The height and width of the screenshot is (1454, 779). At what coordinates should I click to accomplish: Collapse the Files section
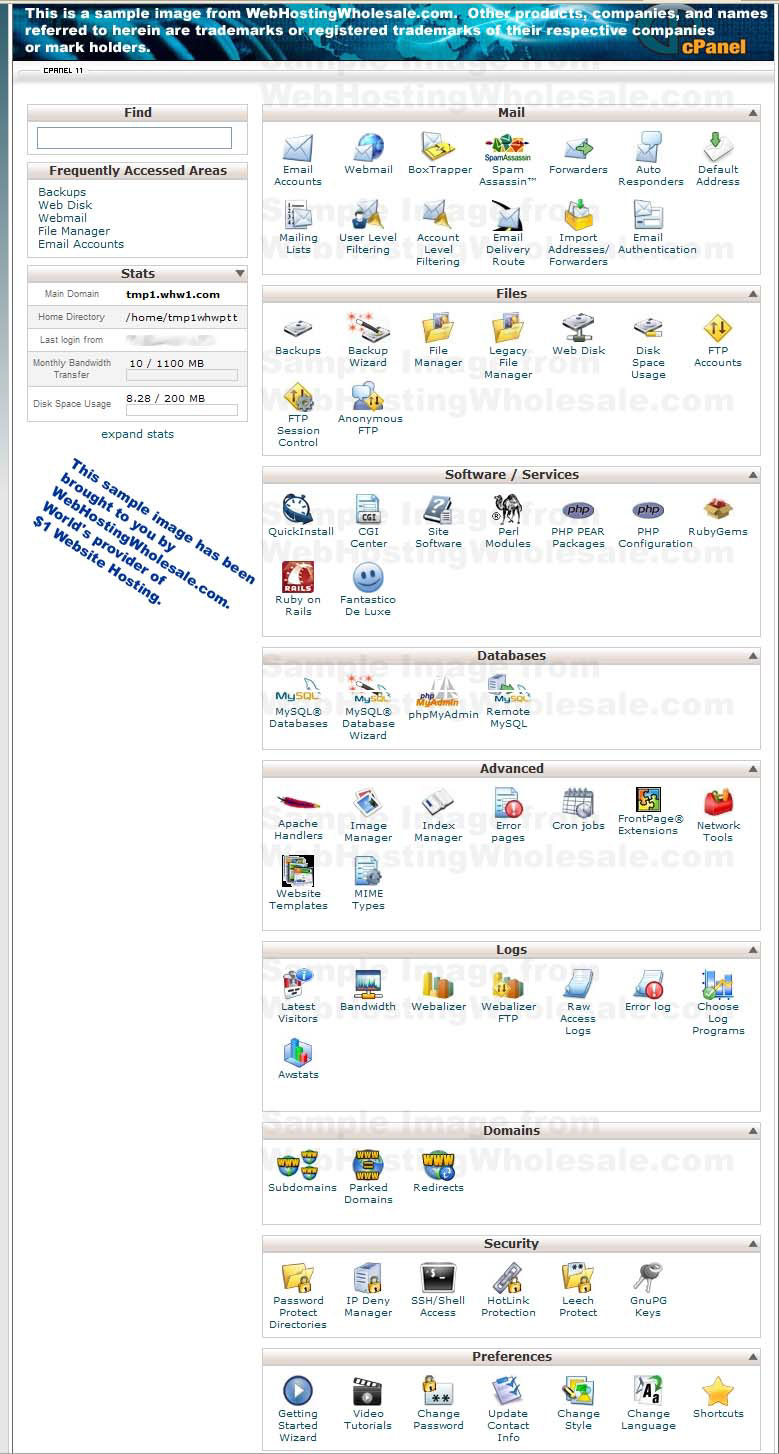point(752,294)
